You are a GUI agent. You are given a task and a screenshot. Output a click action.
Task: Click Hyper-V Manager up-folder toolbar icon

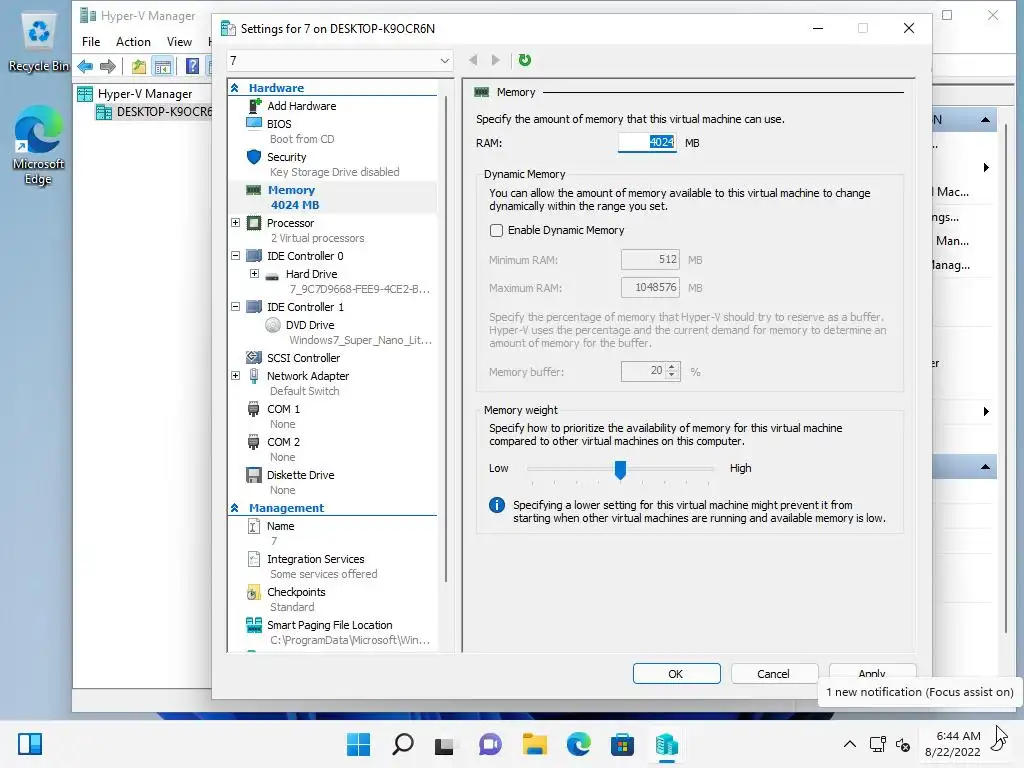[x=138, y=66]
